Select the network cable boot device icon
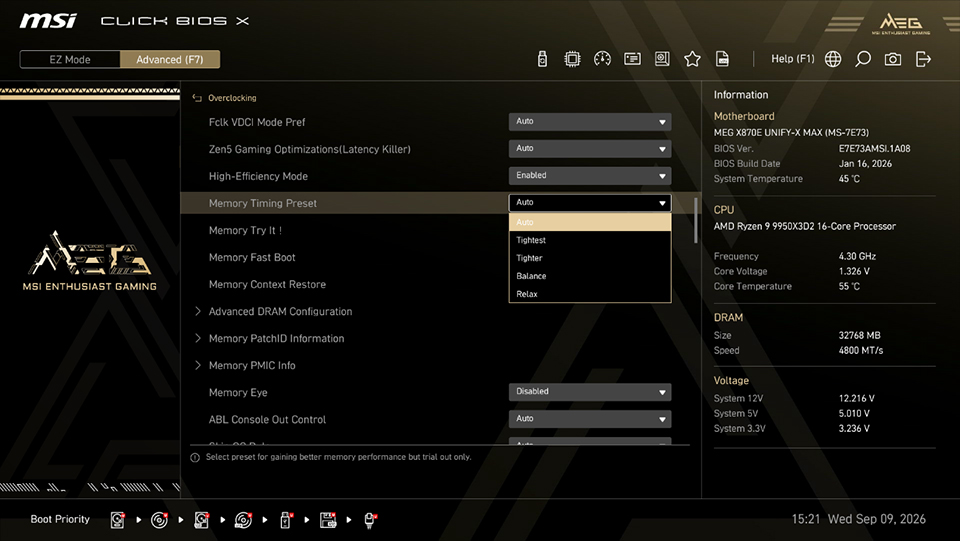960x541 pixels. pyautogui.click(x=370, y=520)
